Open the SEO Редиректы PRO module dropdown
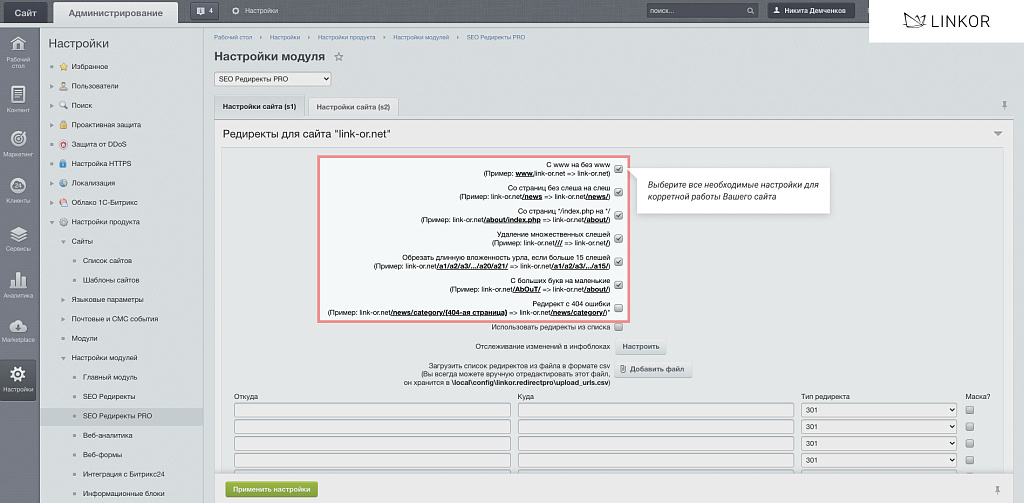The height and width of the screenshot is (503, 1024). pos(272,78)
